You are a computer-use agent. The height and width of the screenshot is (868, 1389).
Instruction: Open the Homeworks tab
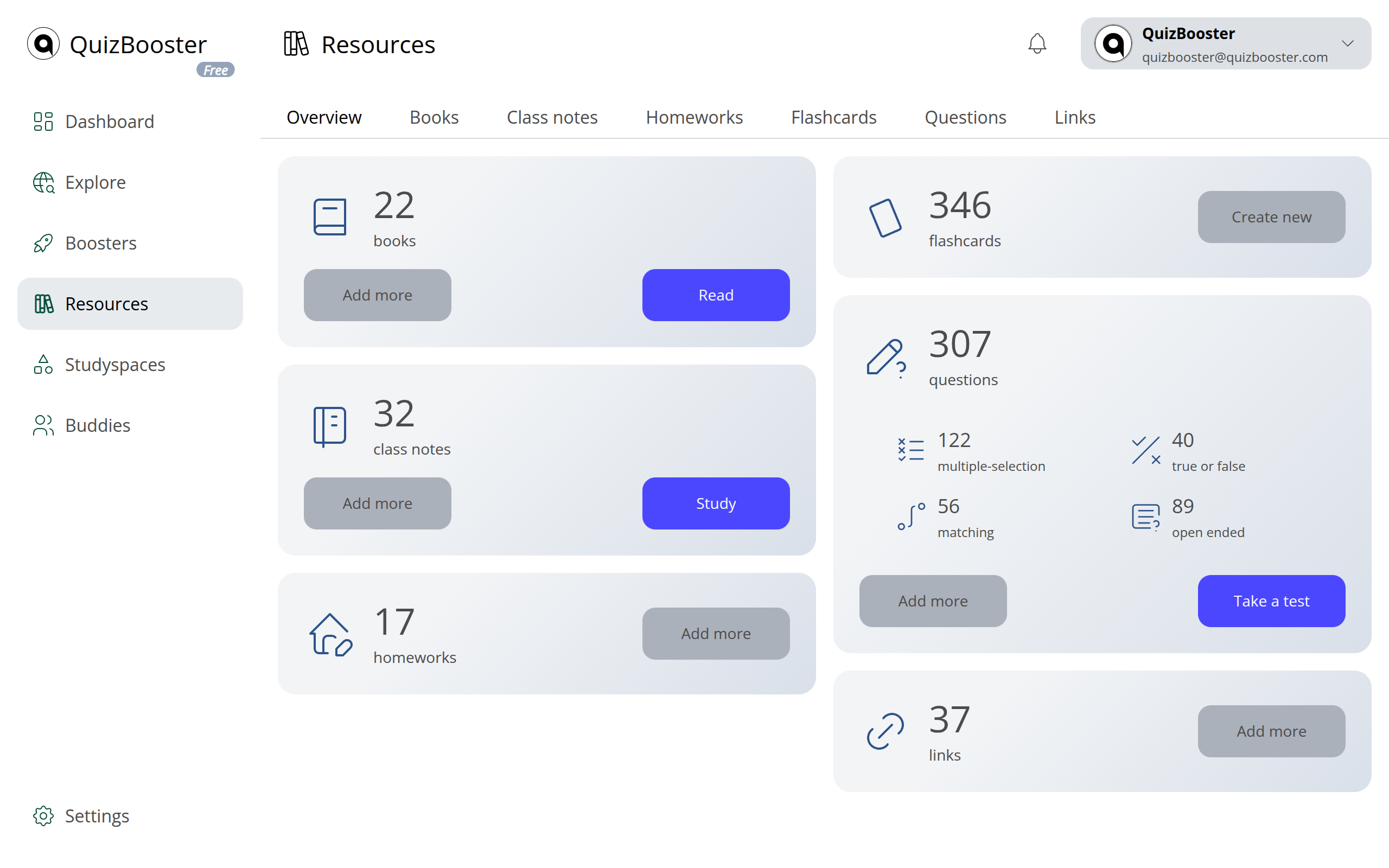click(x=694, y=117)
